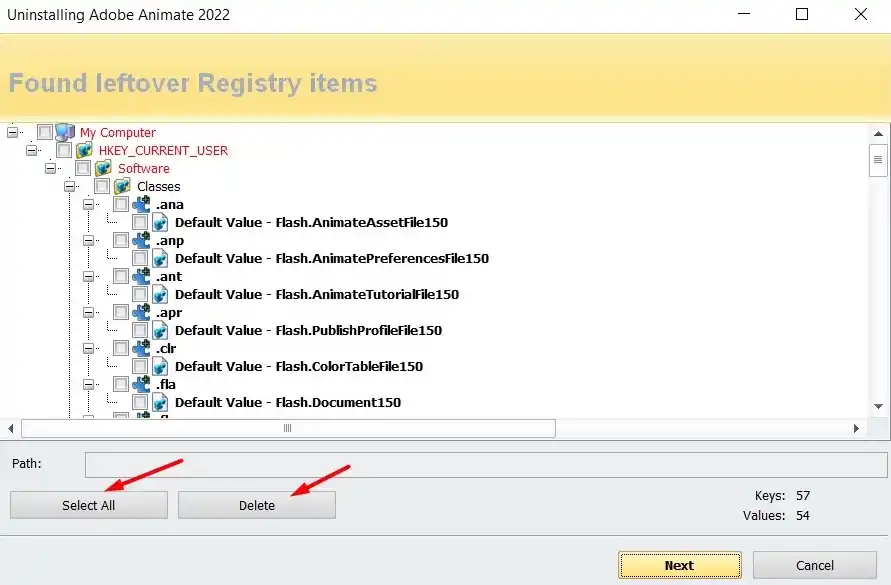Click the HKEY_CURRENT_USER registry icon

pyautogui.click(x=84, y=150)
